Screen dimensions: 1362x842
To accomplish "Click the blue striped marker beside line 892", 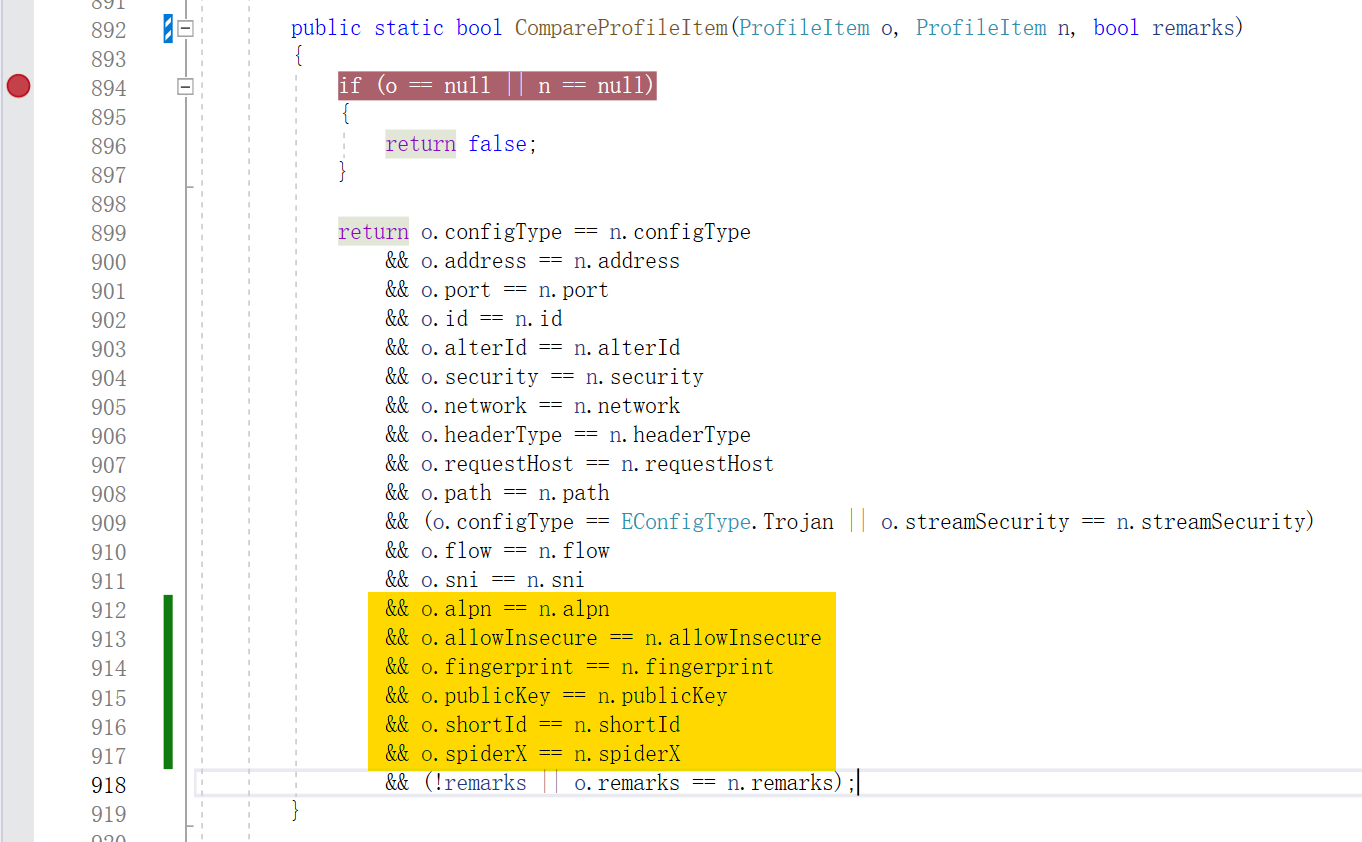I will pos(168,30).
